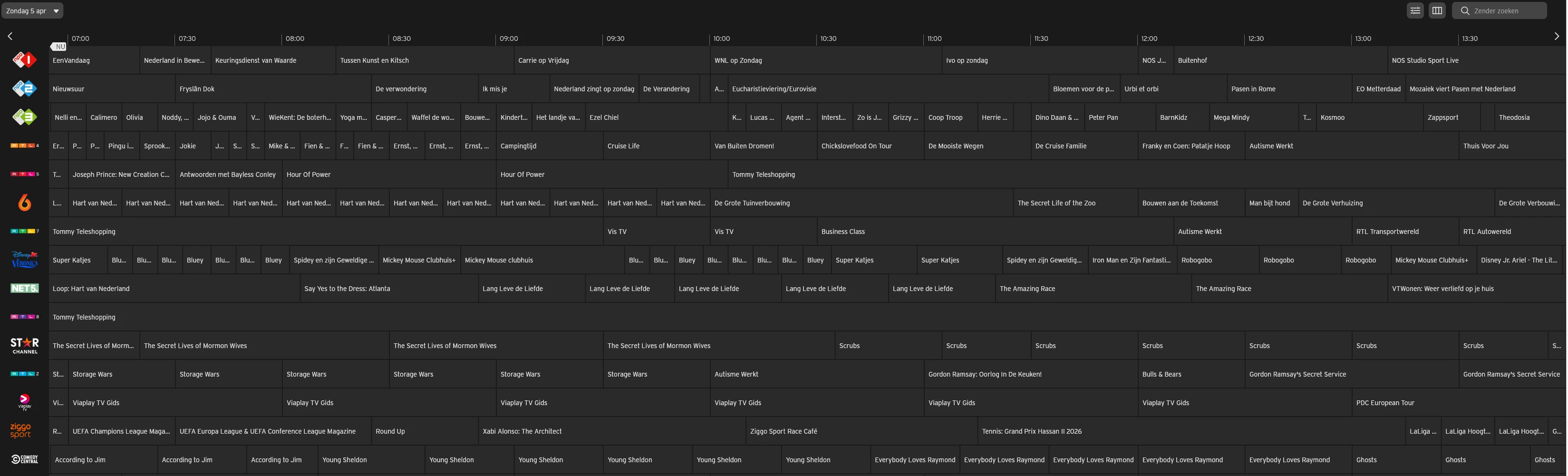
Task: Open the EenVandaag programme
Action: click(x=94, y=60)
